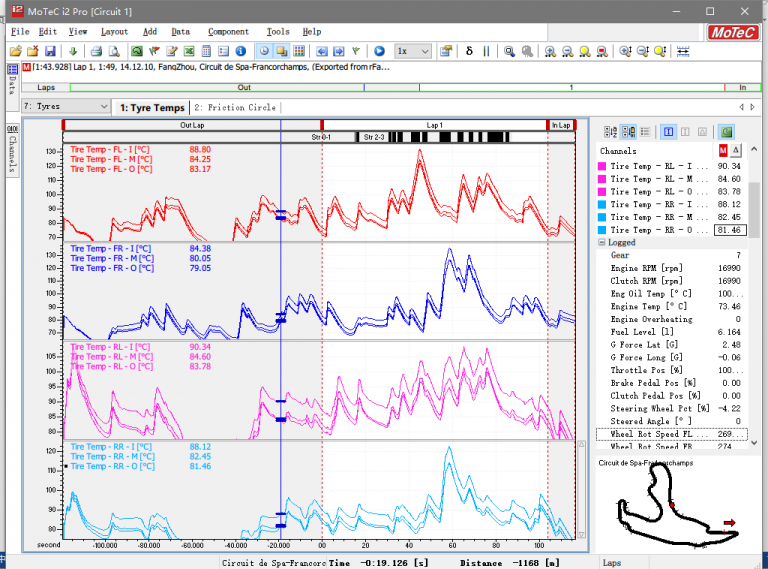Click the sort channels A-Z icon
This screenshot has width=768, height=569.
pyautogui.click(x=611, y=132)
